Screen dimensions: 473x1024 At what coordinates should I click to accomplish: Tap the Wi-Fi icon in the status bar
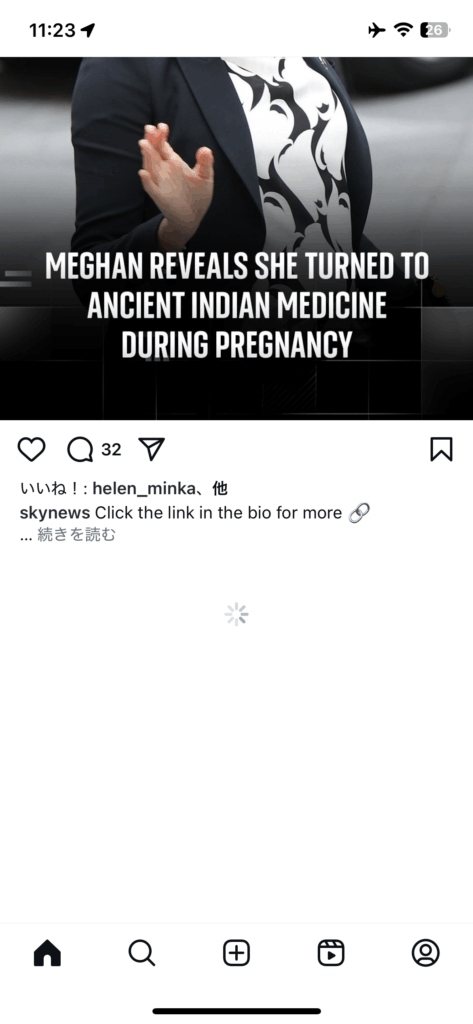point(404,29)
